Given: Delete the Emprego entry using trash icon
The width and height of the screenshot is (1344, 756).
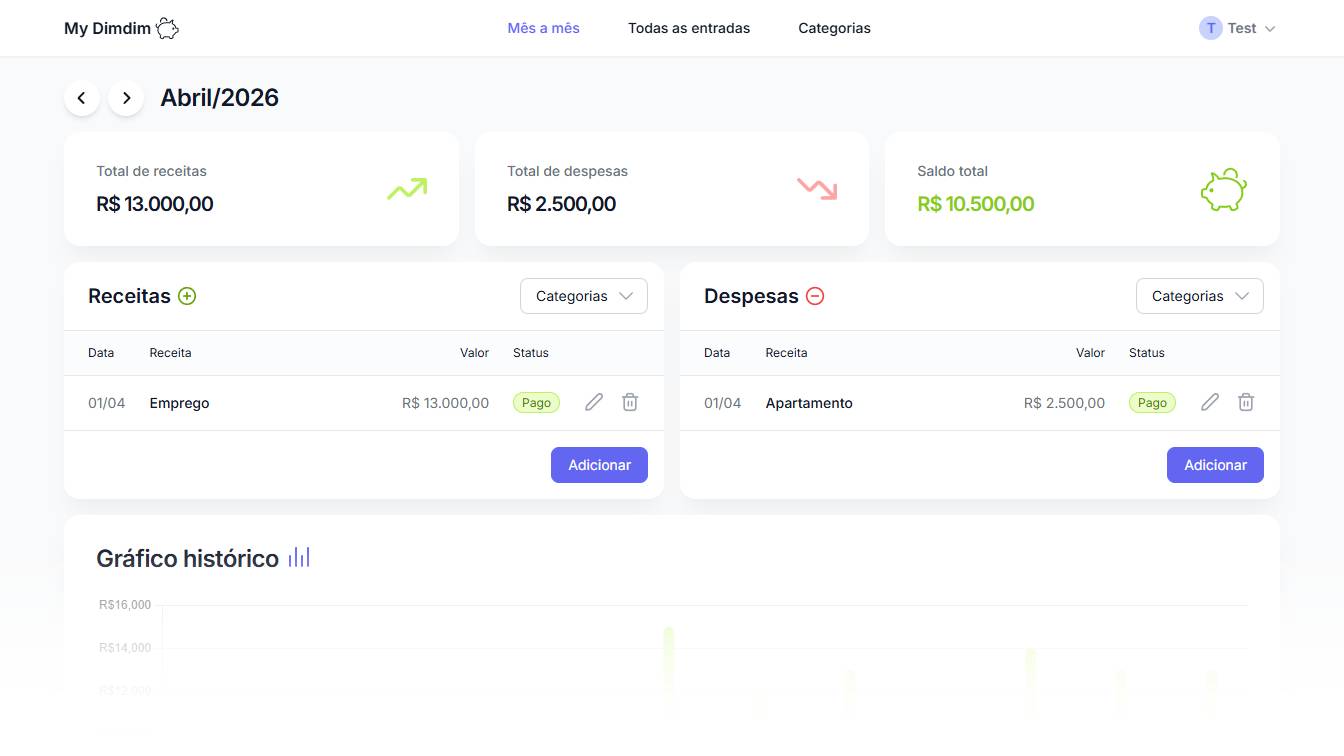Looking at the screenshot, I should click(x=630, y=402).
